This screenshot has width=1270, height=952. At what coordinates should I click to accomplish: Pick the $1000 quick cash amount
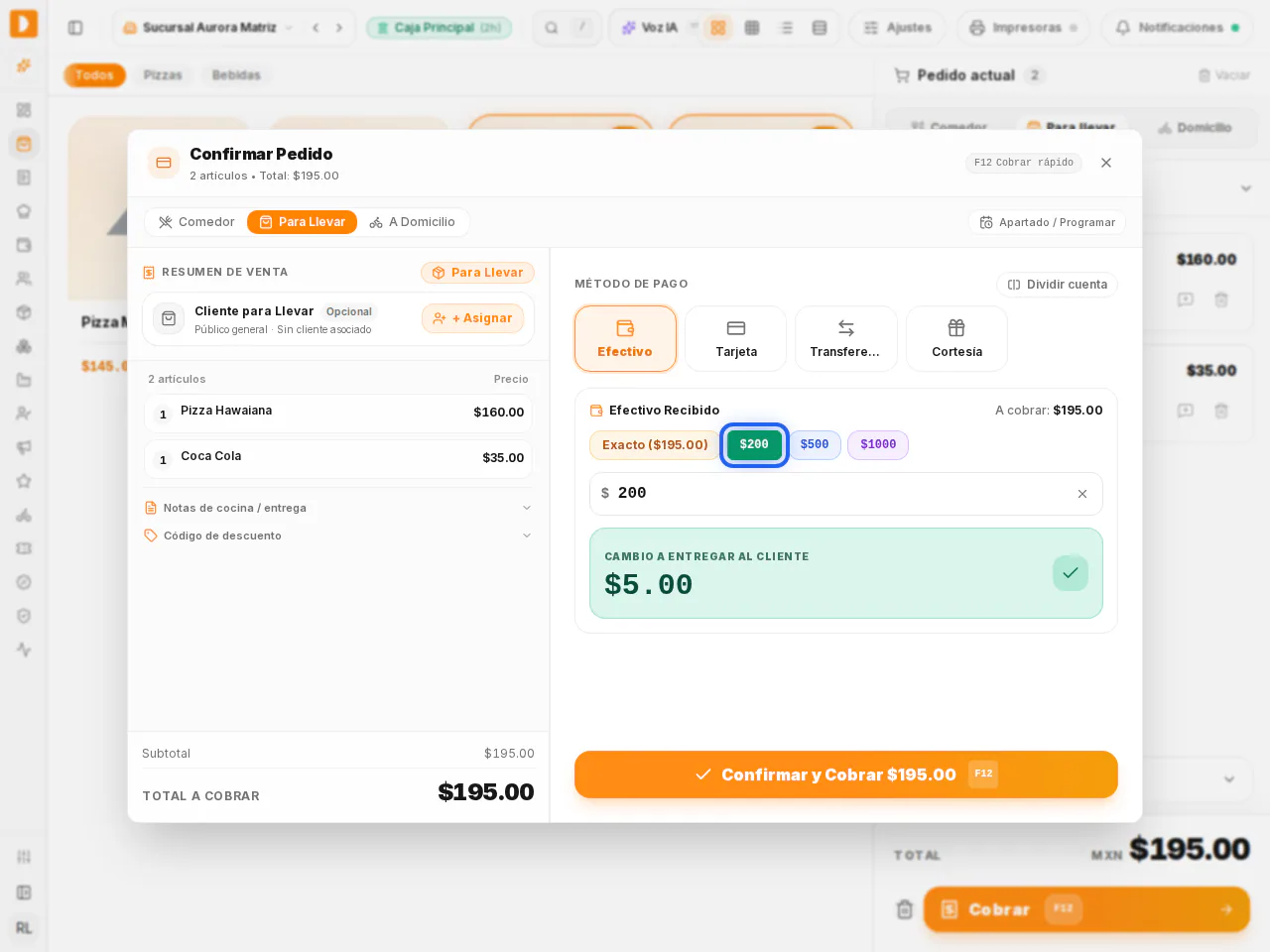click(878, 445)
